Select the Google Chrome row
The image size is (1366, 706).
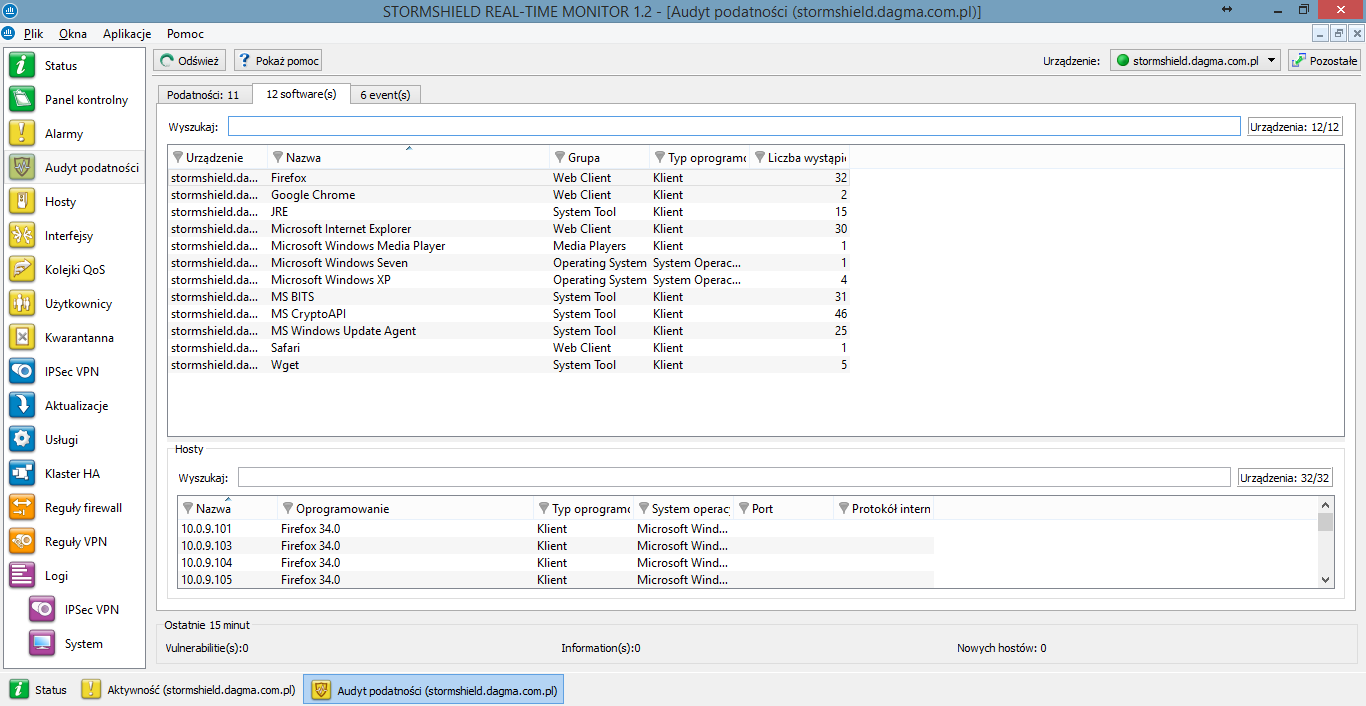point(509,195)
